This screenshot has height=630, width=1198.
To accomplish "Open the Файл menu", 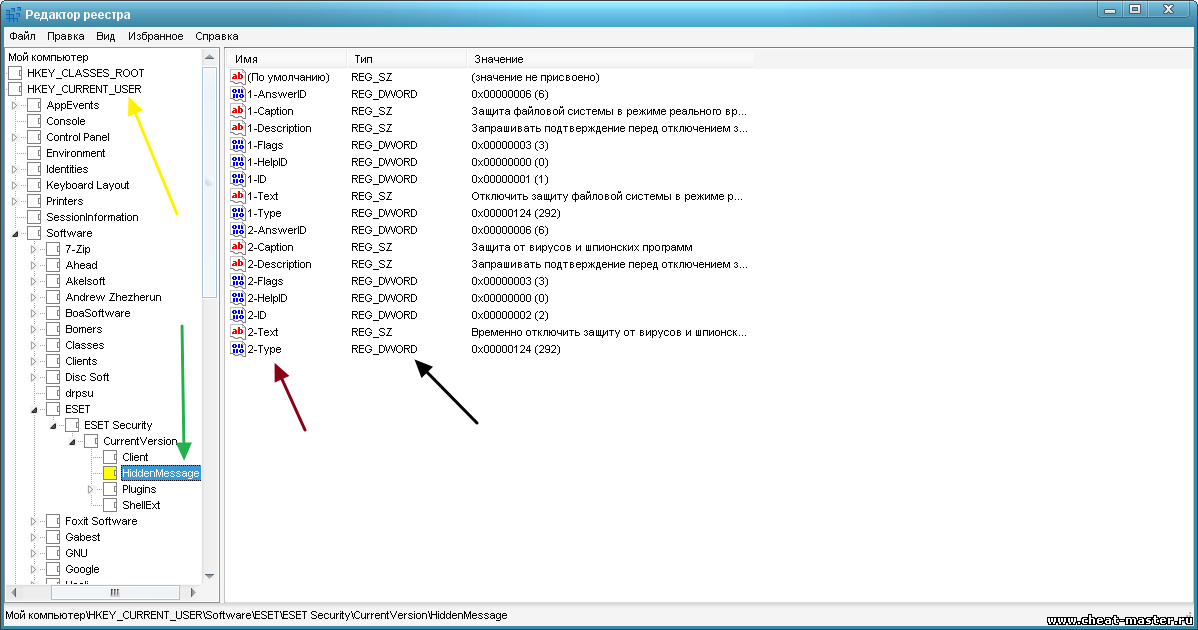I will (x=23, y=36).
